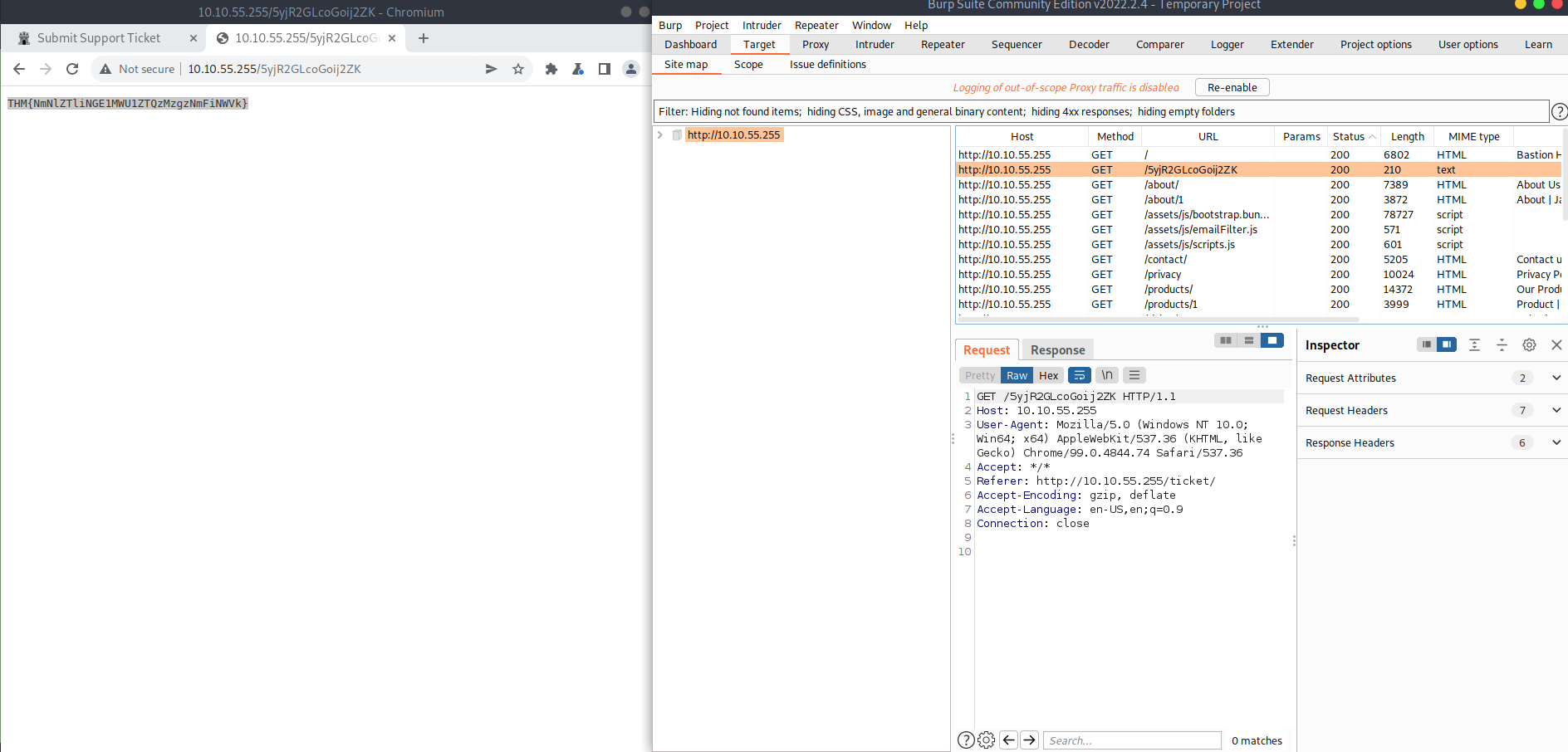Image resolution: width=1568 pixels, height=752 pixels.
Task: Toggle show non-printable characters (\n) button
Action: pyautogui.click(x=1106, y=375)
